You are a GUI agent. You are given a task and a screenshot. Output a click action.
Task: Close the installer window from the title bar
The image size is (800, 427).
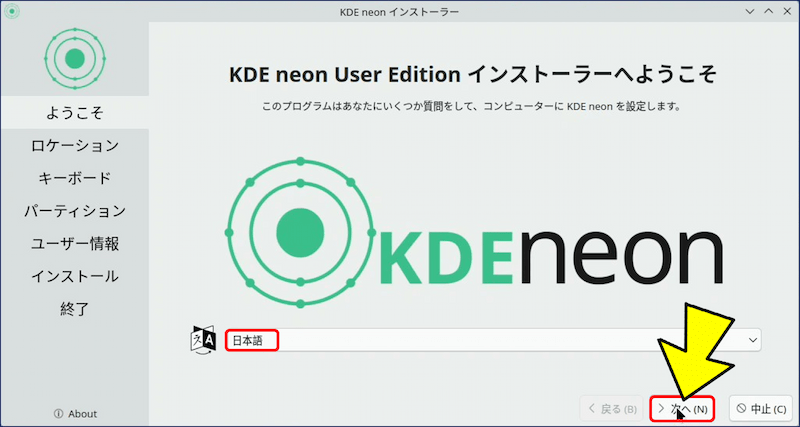pyautogui.click(x=787, y=10)
